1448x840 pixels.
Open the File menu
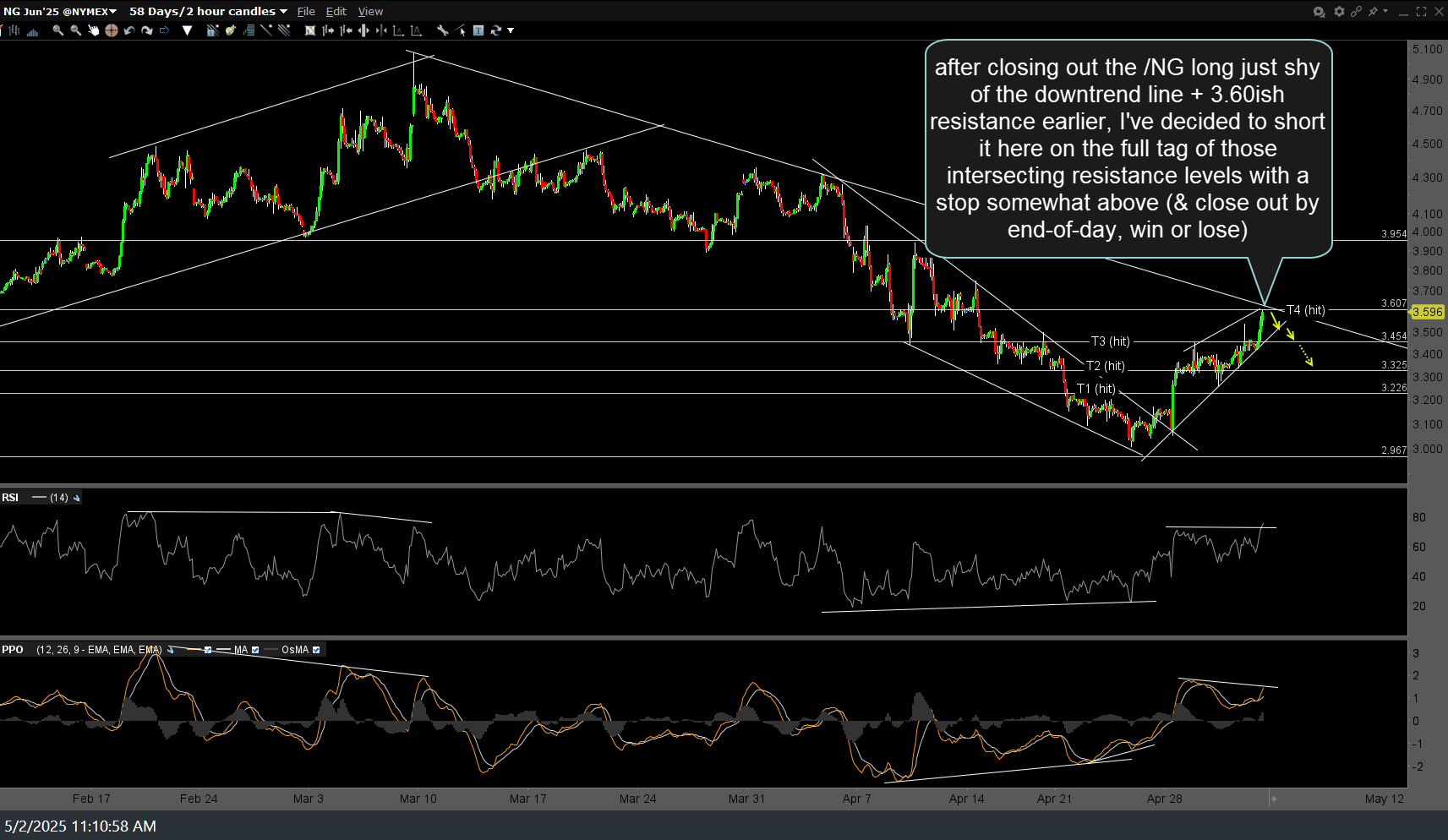pyautogui.click(x=306, y=11)
